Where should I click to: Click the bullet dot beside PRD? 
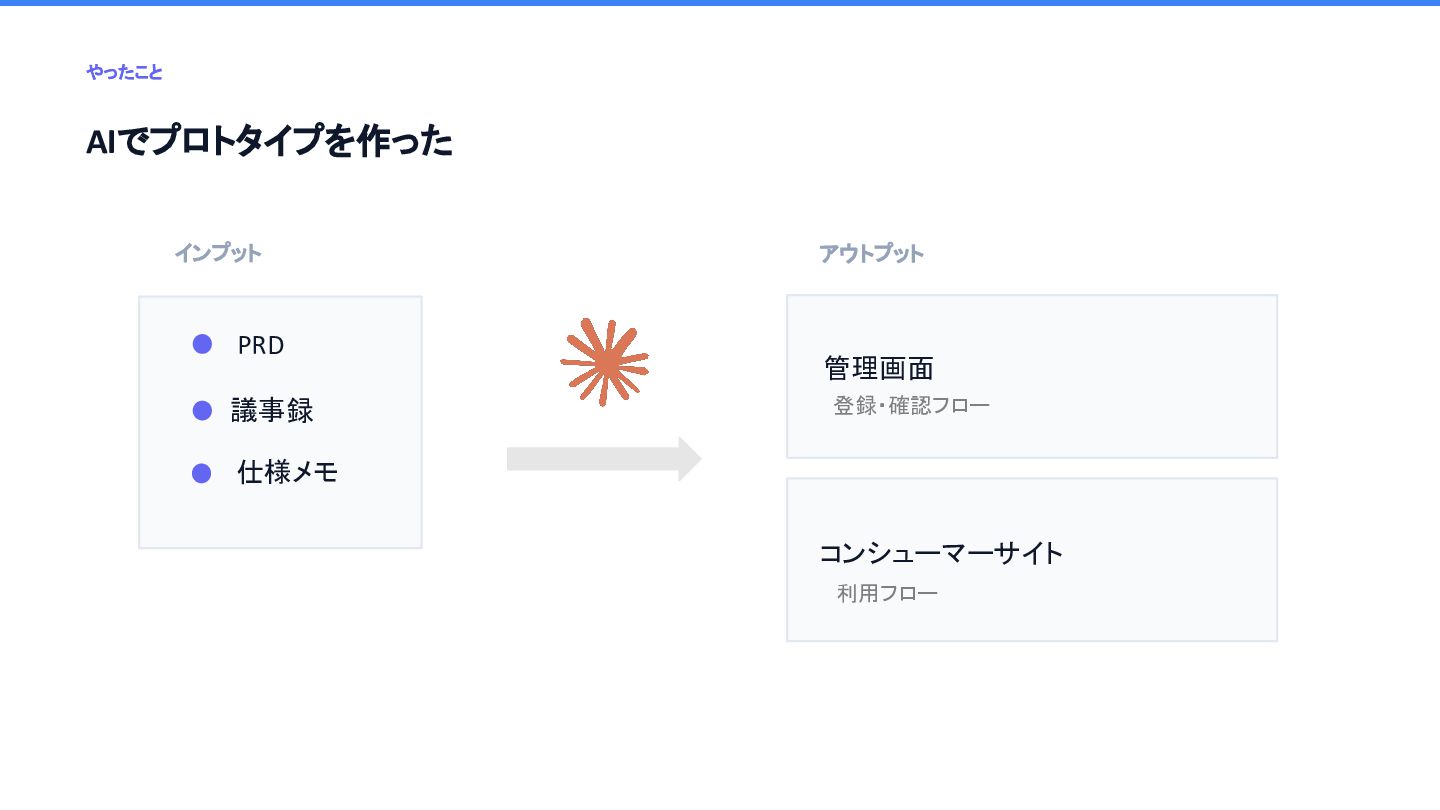pos(202,344)
